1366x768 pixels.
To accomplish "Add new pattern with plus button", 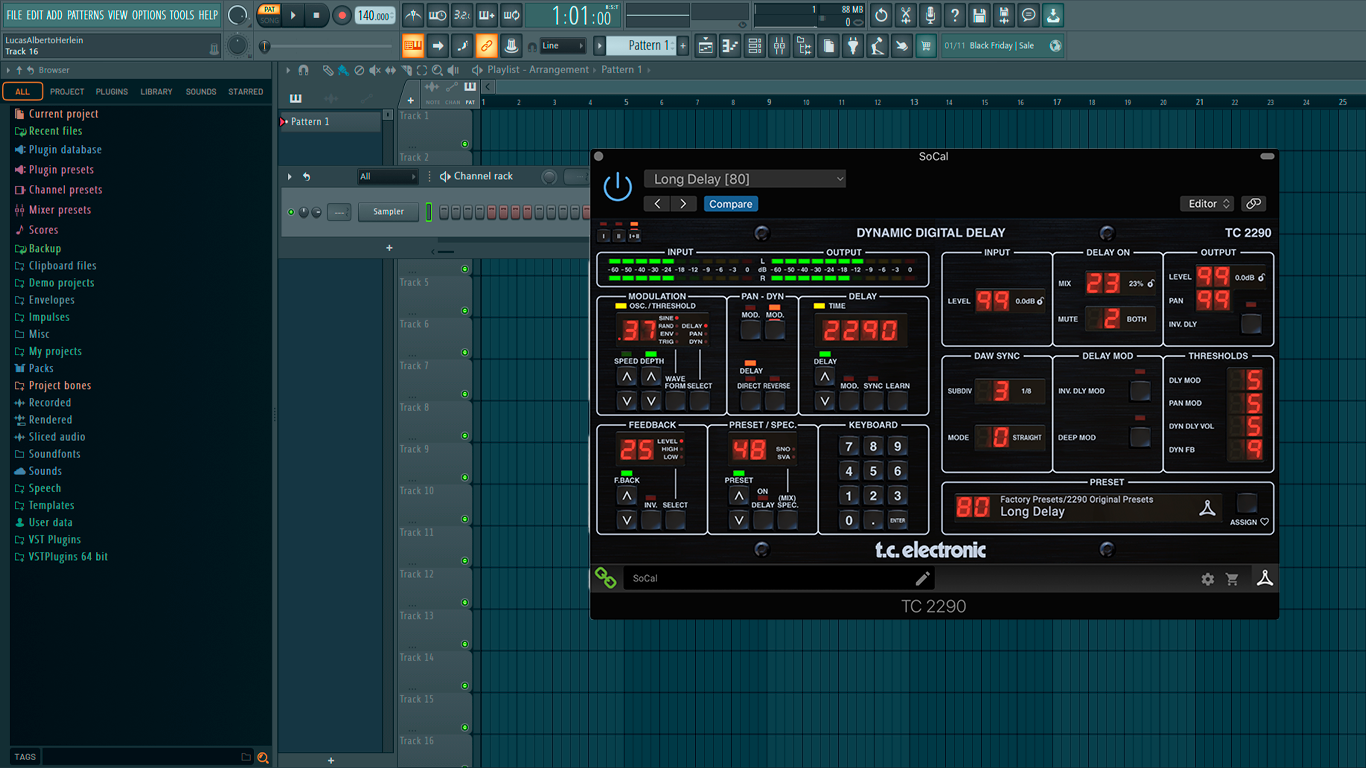I will click(684, 46).
